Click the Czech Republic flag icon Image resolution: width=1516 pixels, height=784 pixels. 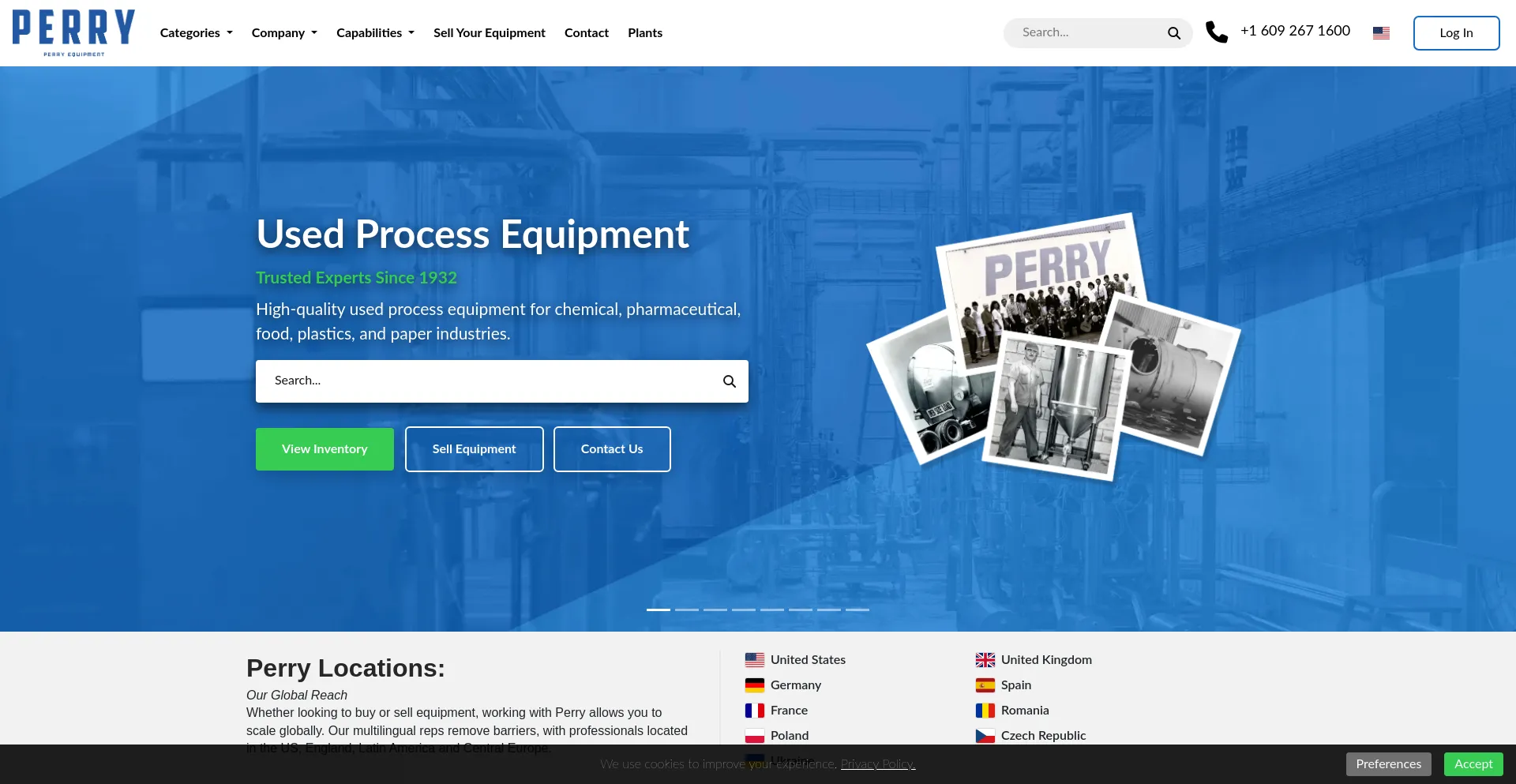point(985,736)
